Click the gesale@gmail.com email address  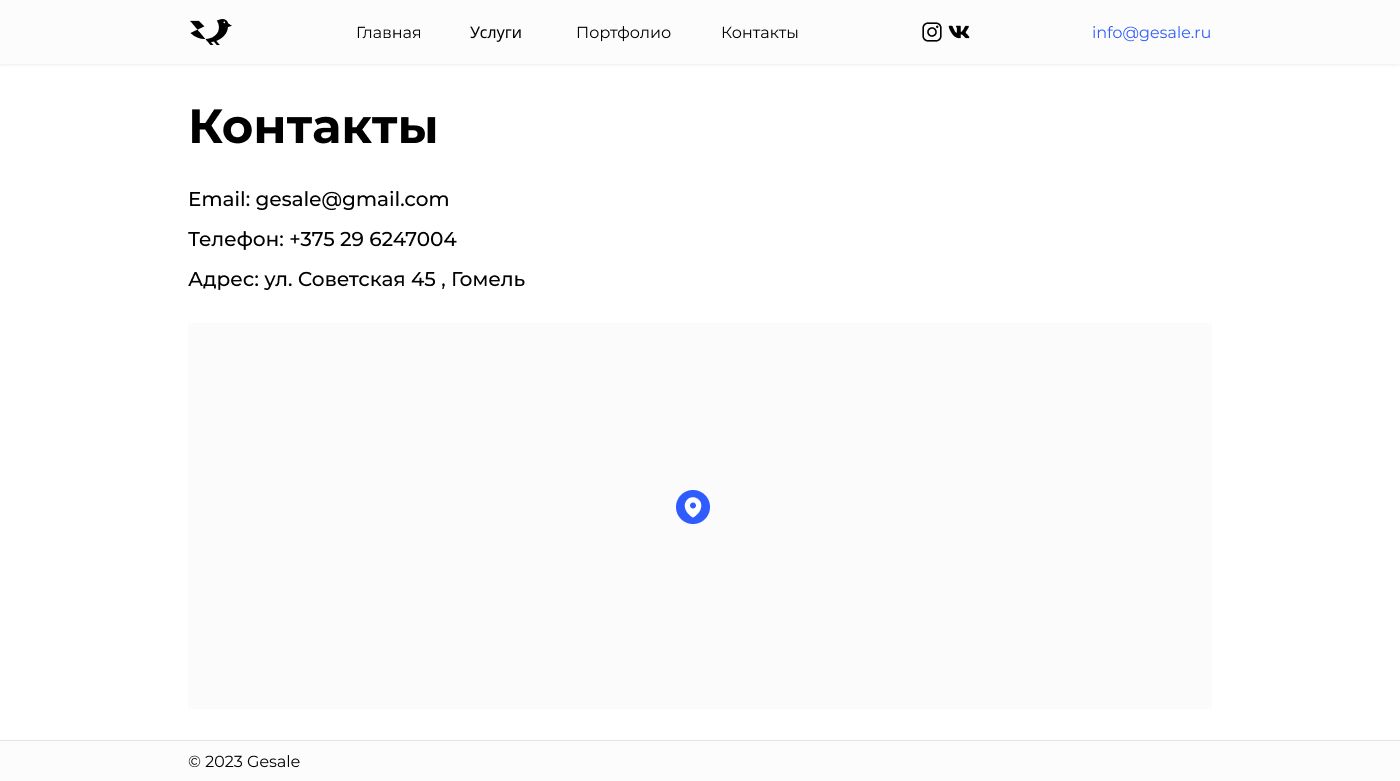(x=352, y=199)
